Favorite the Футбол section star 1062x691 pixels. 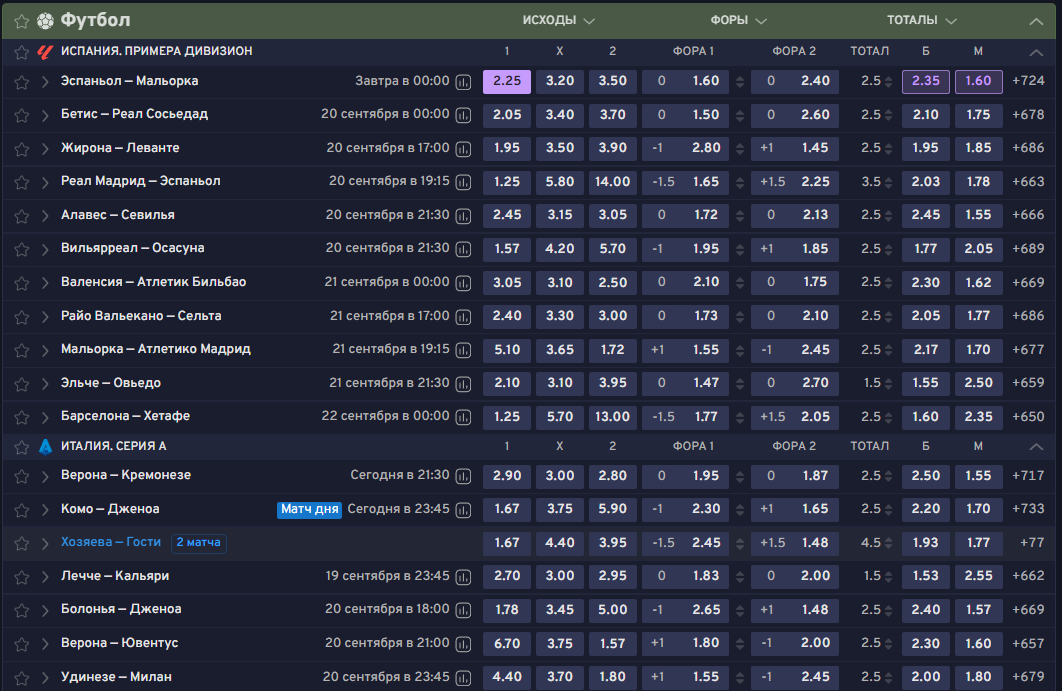pyautogui.click(x=22, y=22)
